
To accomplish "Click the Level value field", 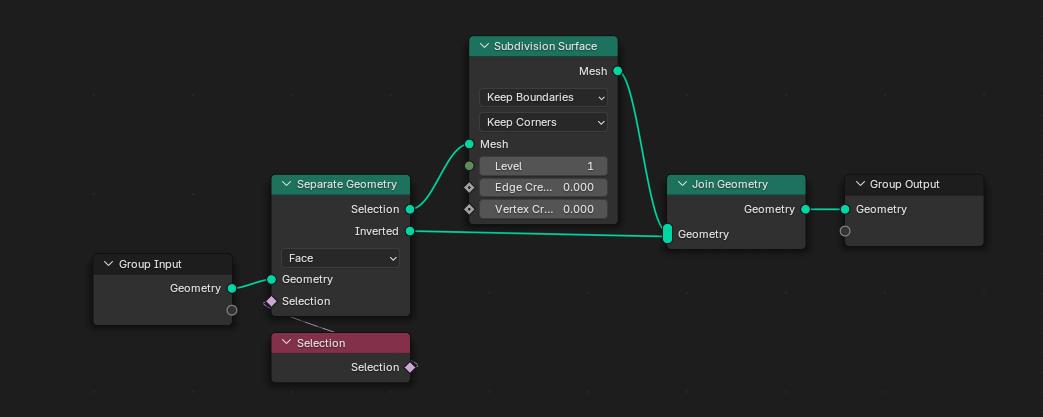I will pyautogui.click(x=543, y=166).
